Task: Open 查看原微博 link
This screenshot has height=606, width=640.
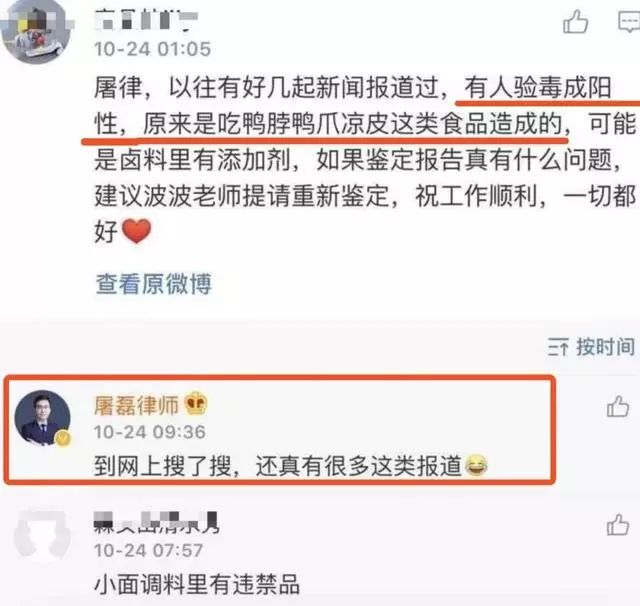Action: click(x=153, y=284)
